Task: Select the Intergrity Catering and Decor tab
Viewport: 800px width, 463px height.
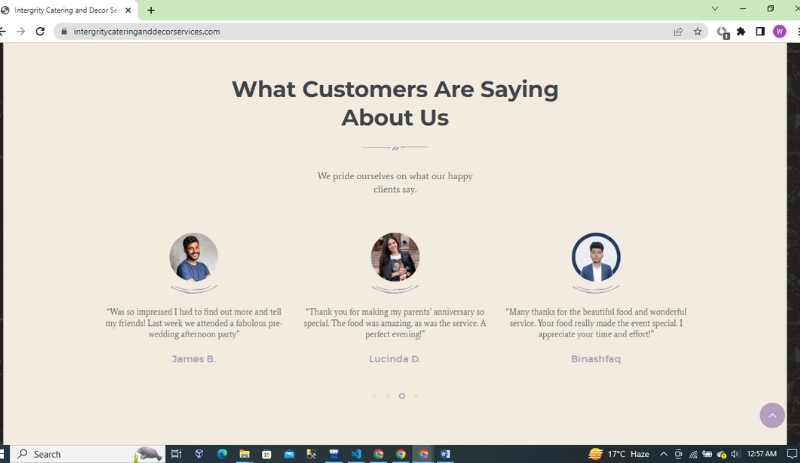Action: pyautogui.click(x=66, y=10)
